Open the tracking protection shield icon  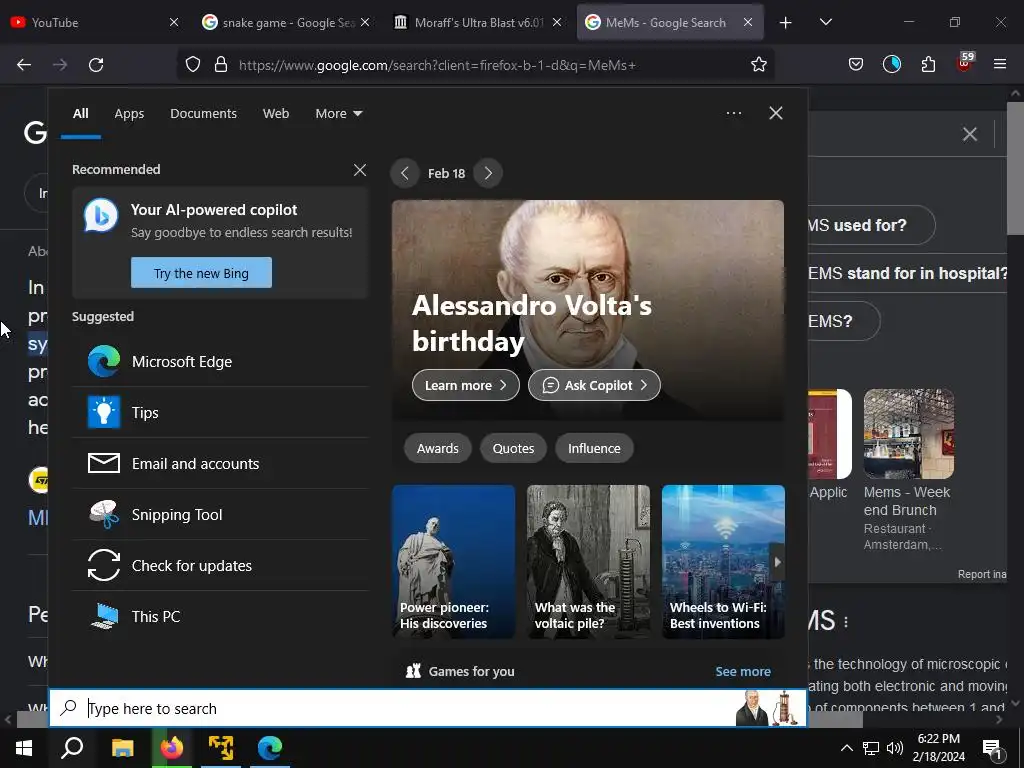(x=193, y=65)
